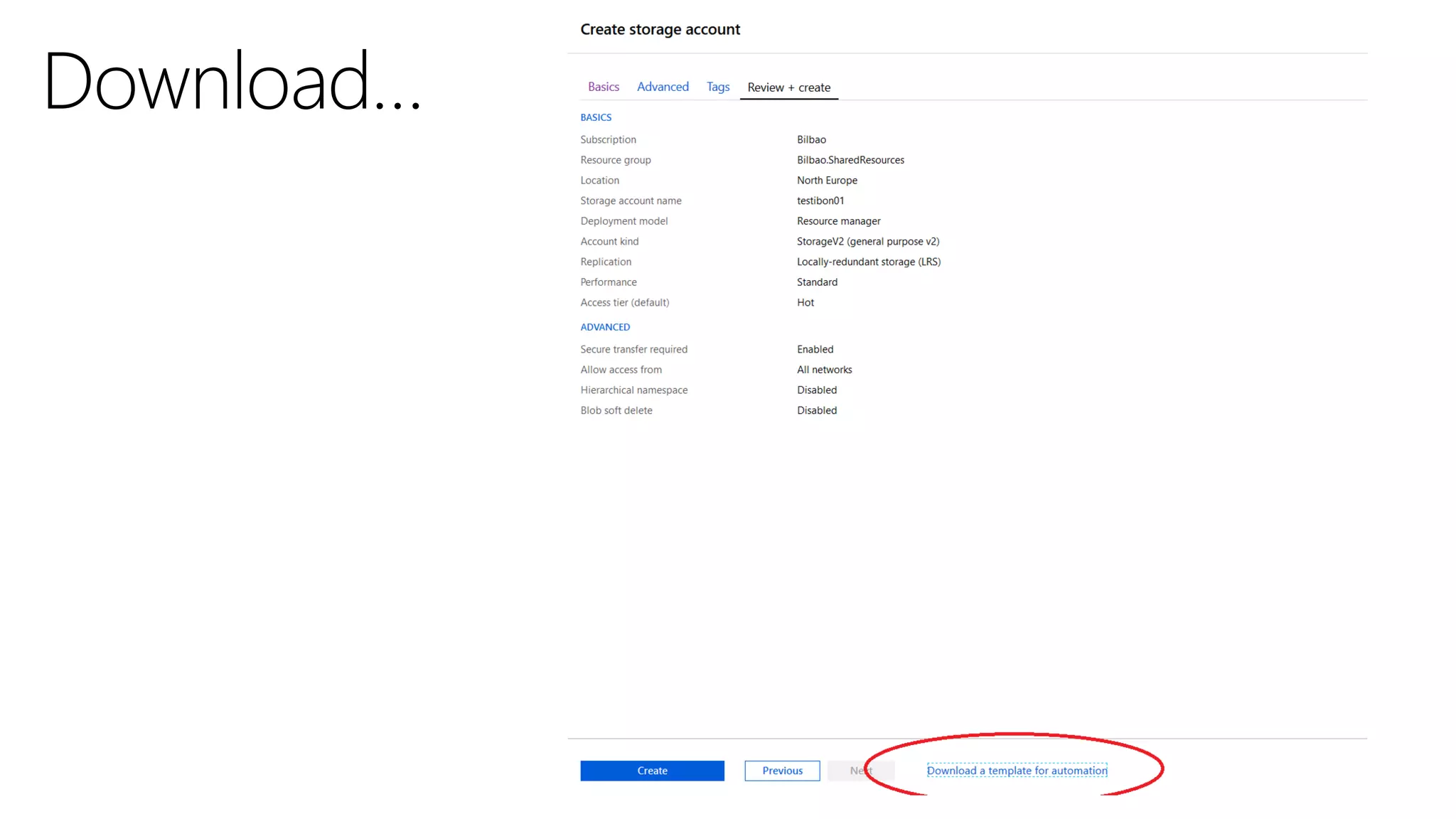Download a template for automation link
The height and width of the screenshot is (819, 1456).
[1016, 771]
